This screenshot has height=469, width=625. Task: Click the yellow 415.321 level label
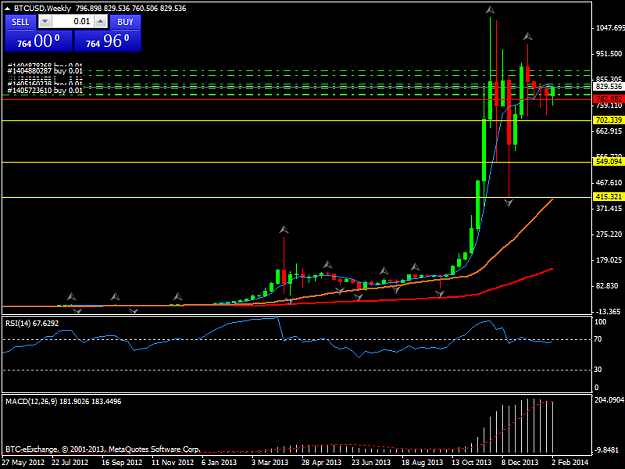point(608,197)
